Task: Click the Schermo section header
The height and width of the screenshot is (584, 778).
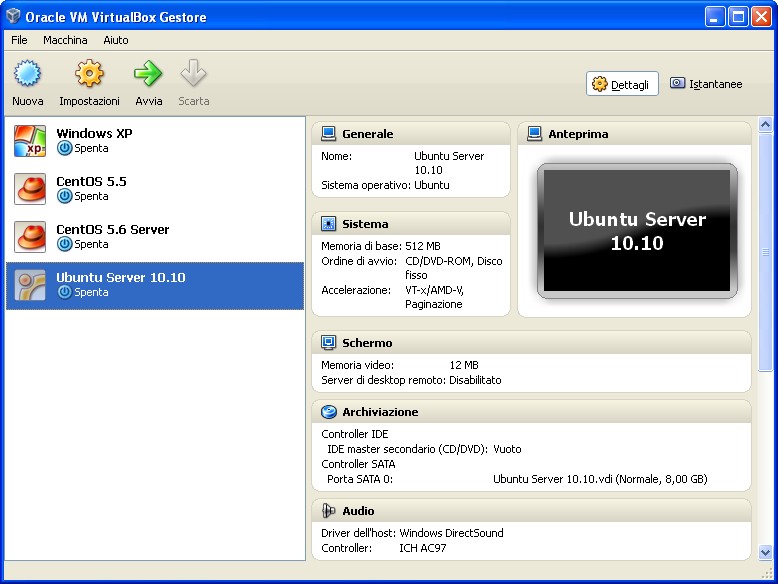Action: tap(367, 343)
